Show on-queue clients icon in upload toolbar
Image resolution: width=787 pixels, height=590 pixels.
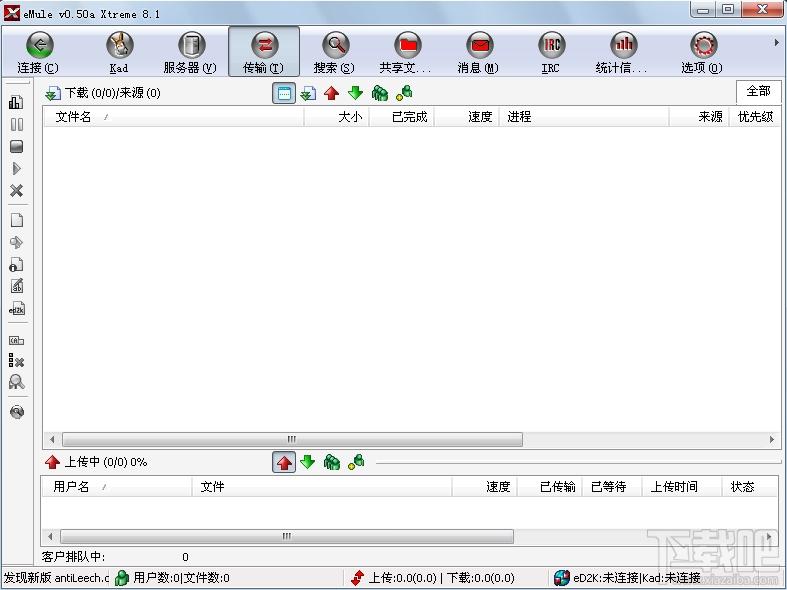332,462
